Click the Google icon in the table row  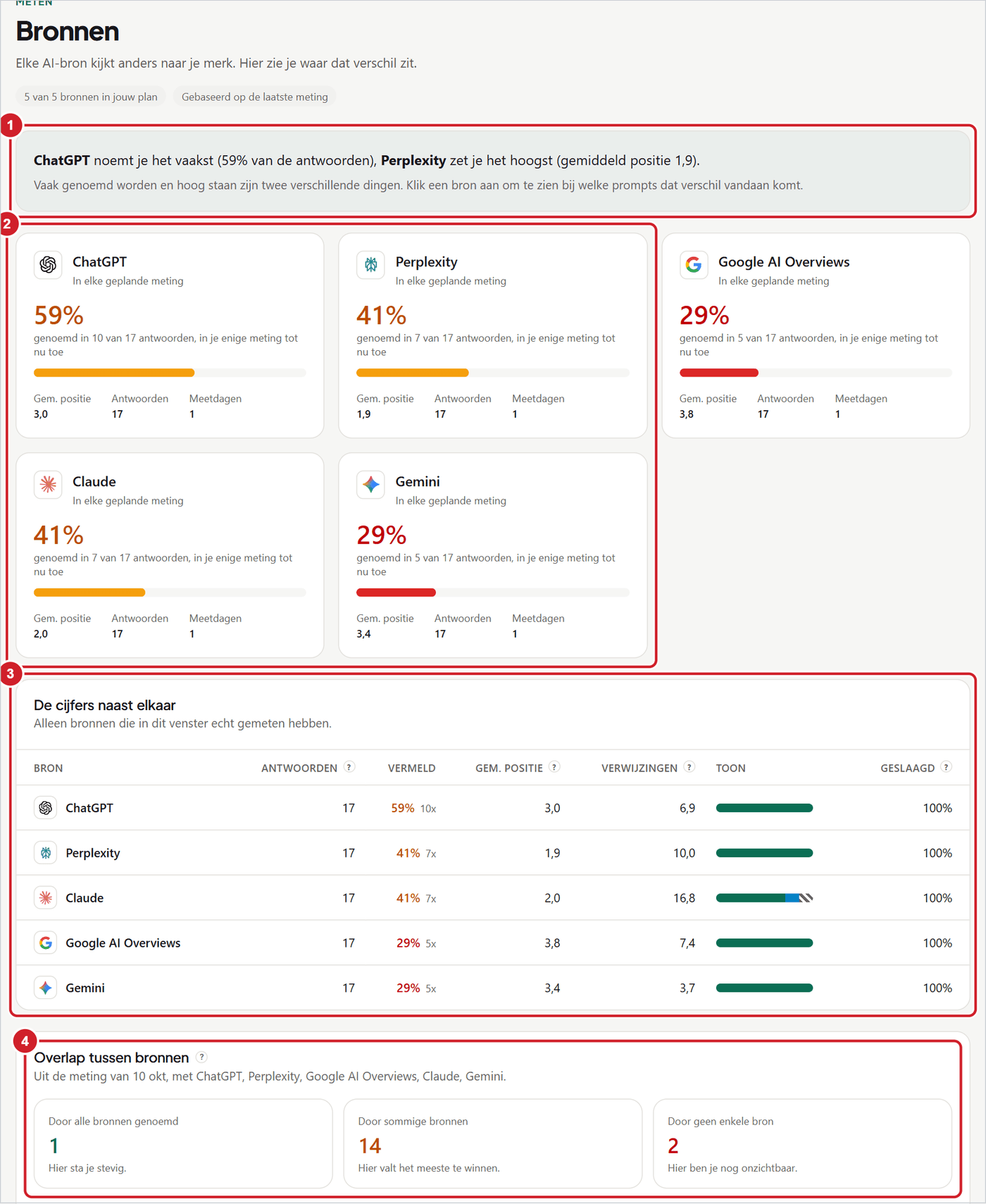[46, 943]
